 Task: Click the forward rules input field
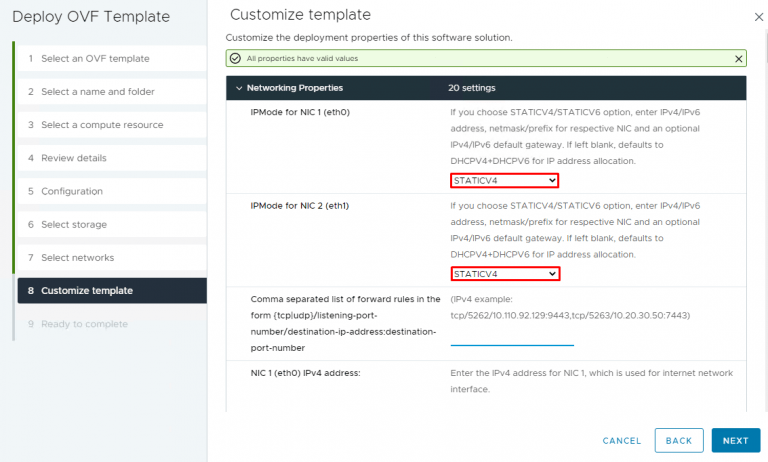511,336
